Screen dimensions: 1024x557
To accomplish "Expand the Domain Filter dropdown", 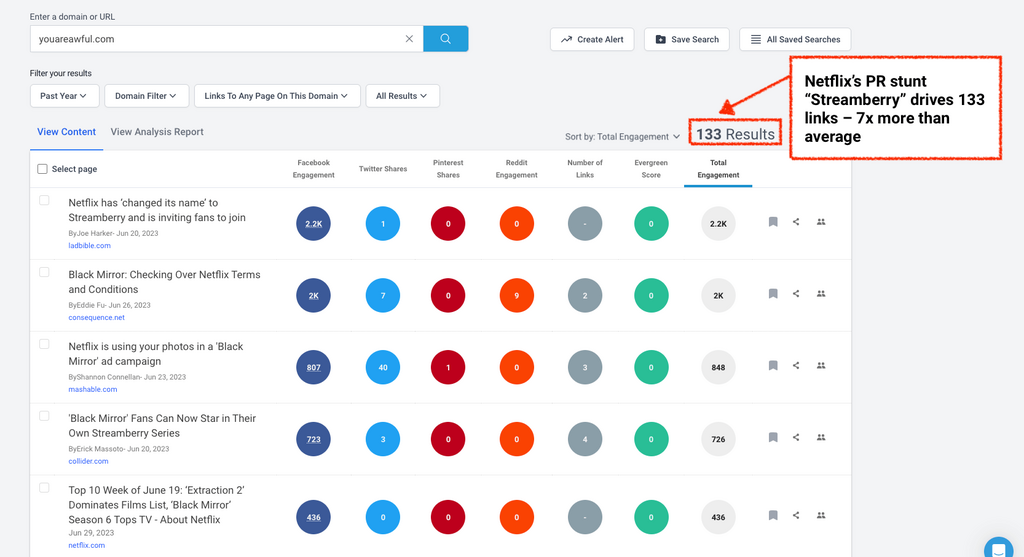I will pyautogui.click(x=146, y=96).
